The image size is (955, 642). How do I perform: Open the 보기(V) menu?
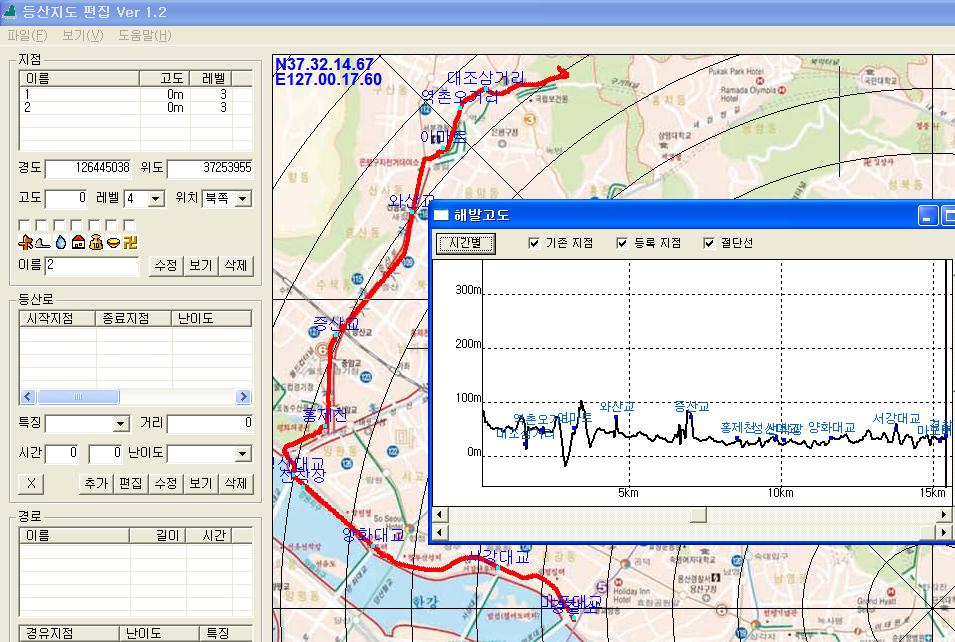click(83, 35)
